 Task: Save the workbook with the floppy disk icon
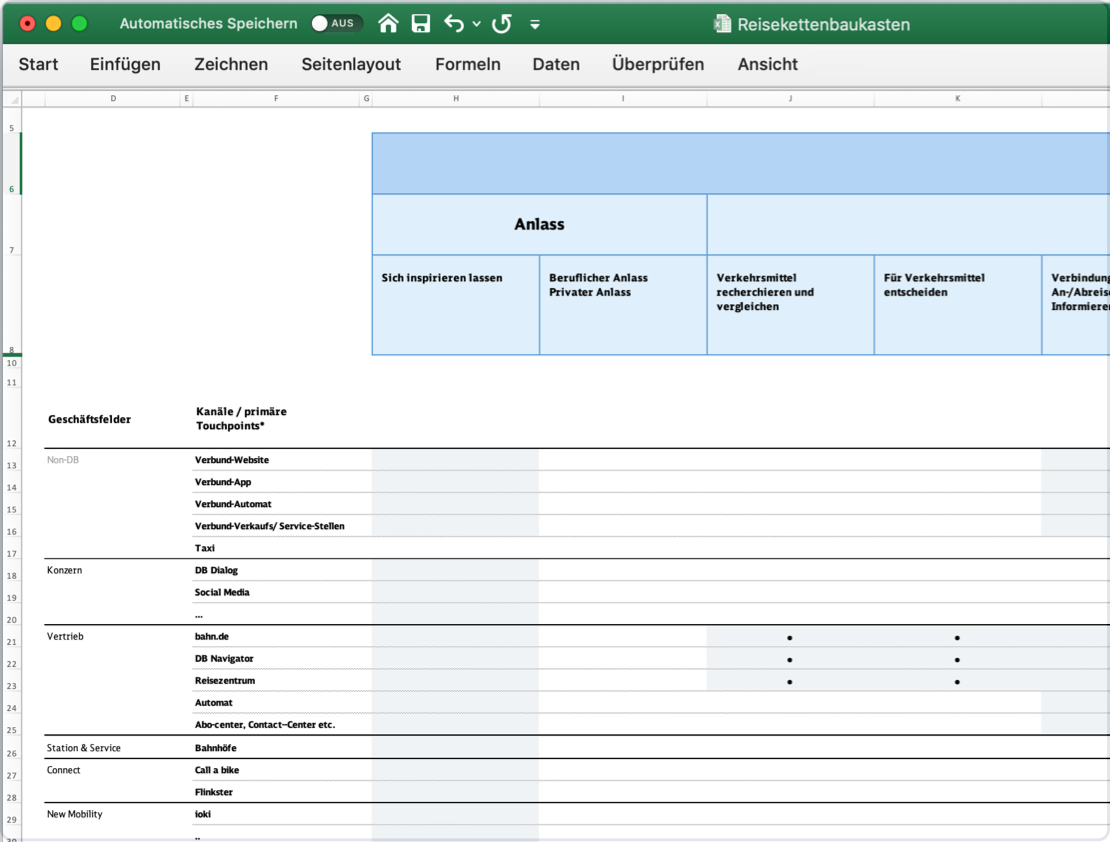coord(421,23)
